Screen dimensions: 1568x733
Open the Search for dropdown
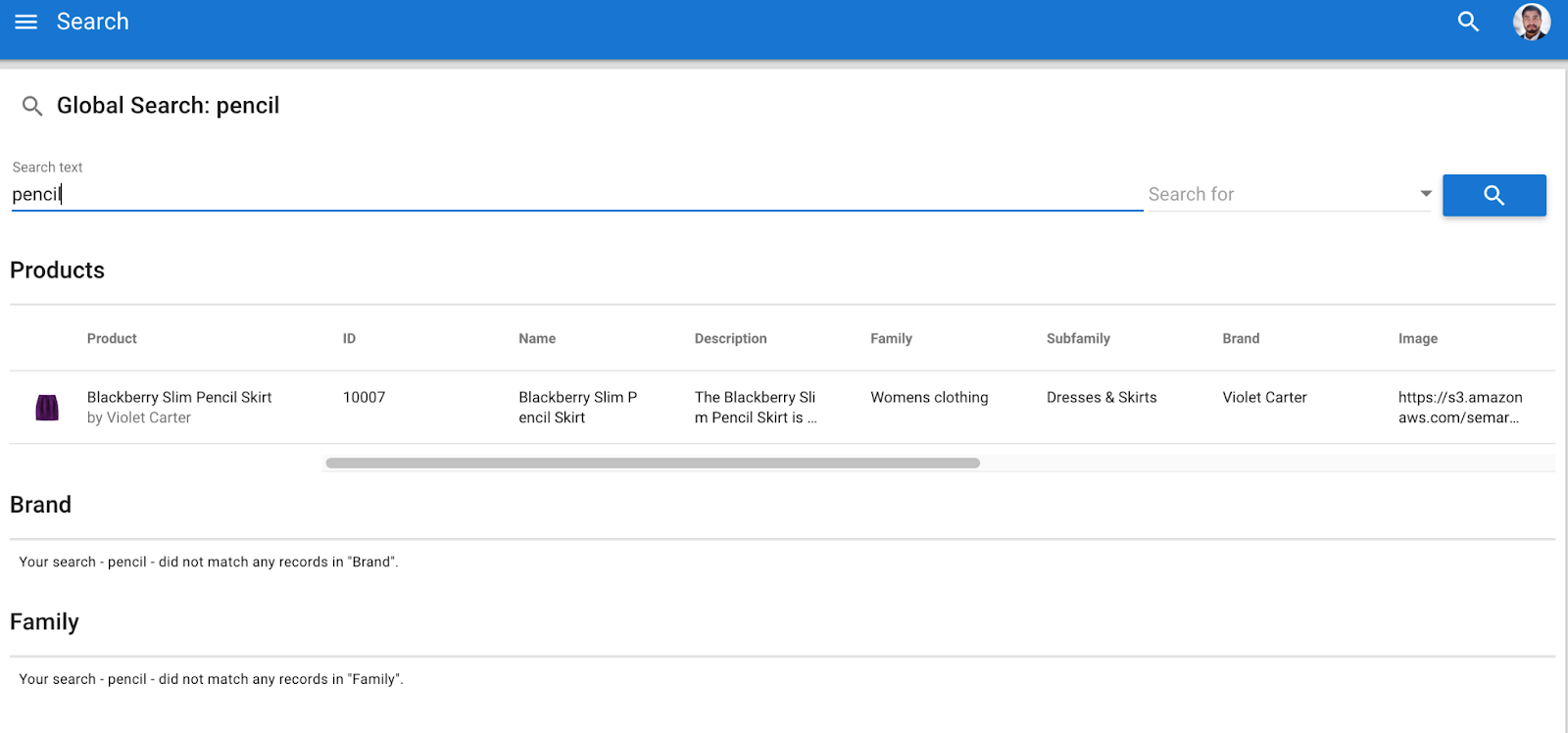point(1289,194)
